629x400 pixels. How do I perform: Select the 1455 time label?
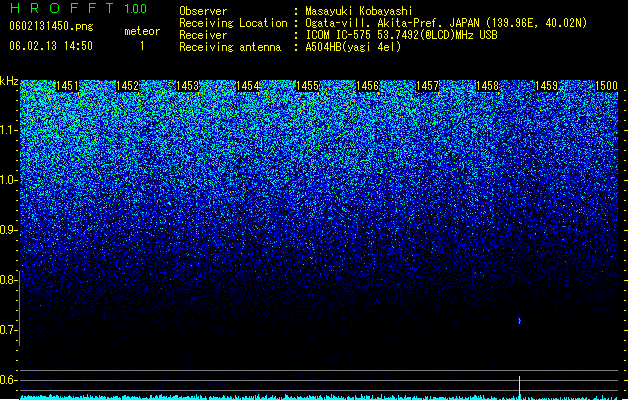point(307,86)
